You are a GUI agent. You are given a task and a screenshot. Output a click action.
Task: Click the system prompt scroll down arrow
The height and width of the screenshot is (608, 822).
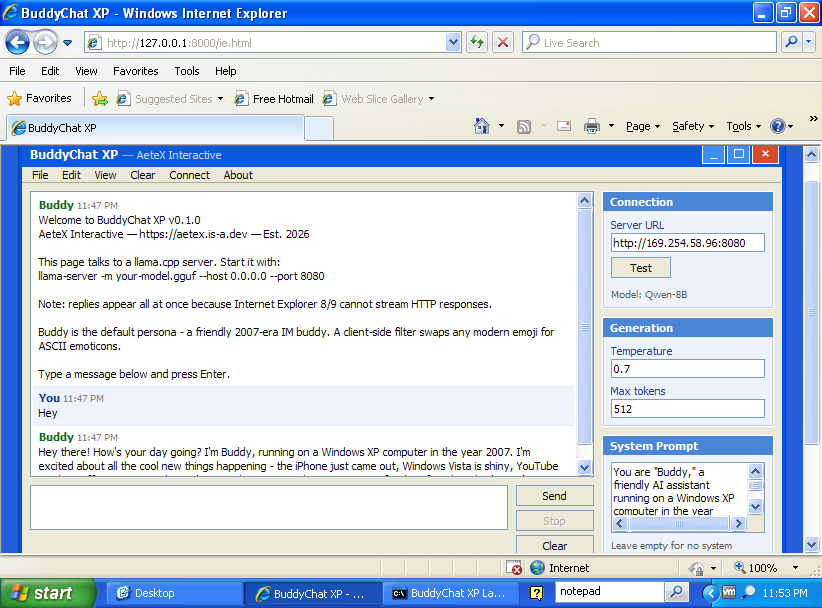tap(755, 506)
